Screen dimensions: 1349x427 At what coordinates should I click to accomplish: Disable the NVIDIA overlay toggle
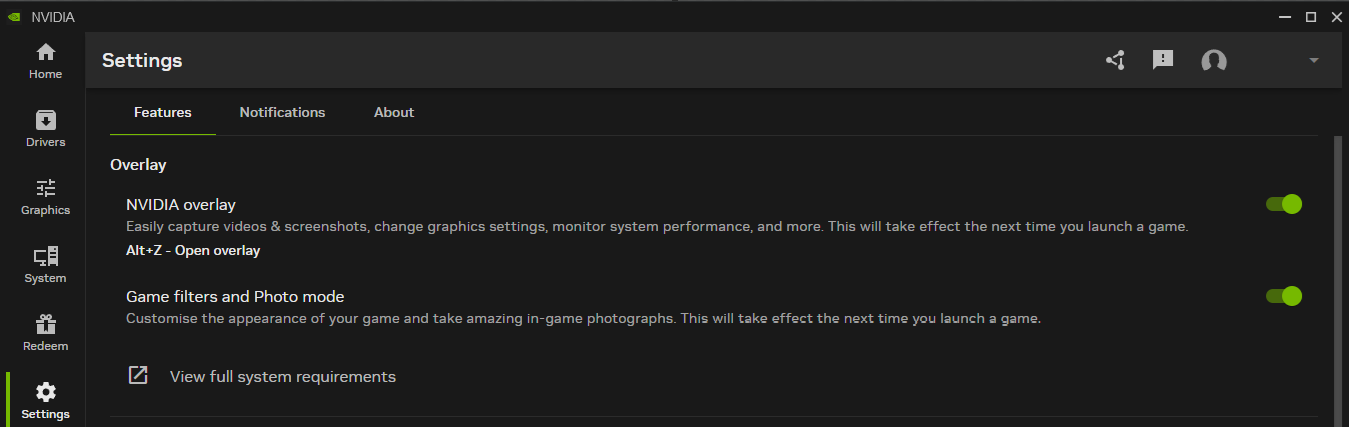(x=1284, y=204)
